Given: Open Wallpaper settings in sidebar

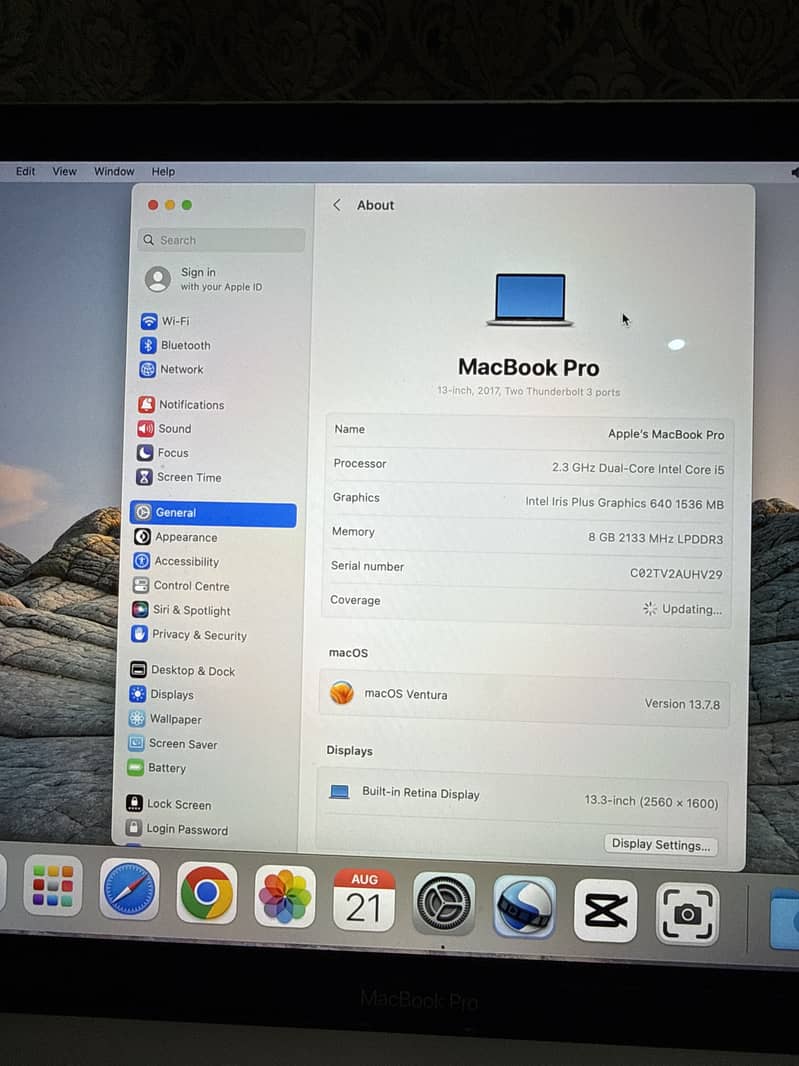Looking at the screenshot, I should tap(165, 719).
